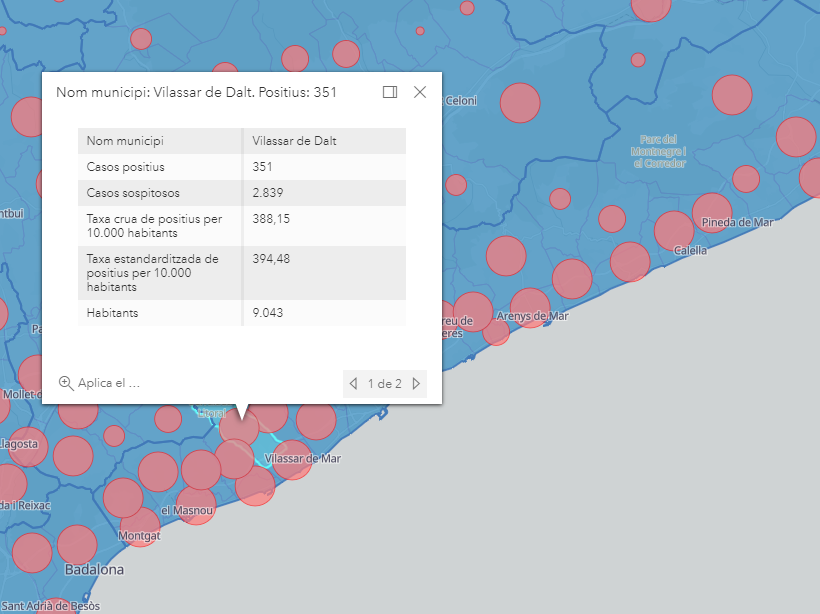Click the Badalona map label
Image resolution: width=820 pixels, height=614 pixels.
(x=94, y=570)
